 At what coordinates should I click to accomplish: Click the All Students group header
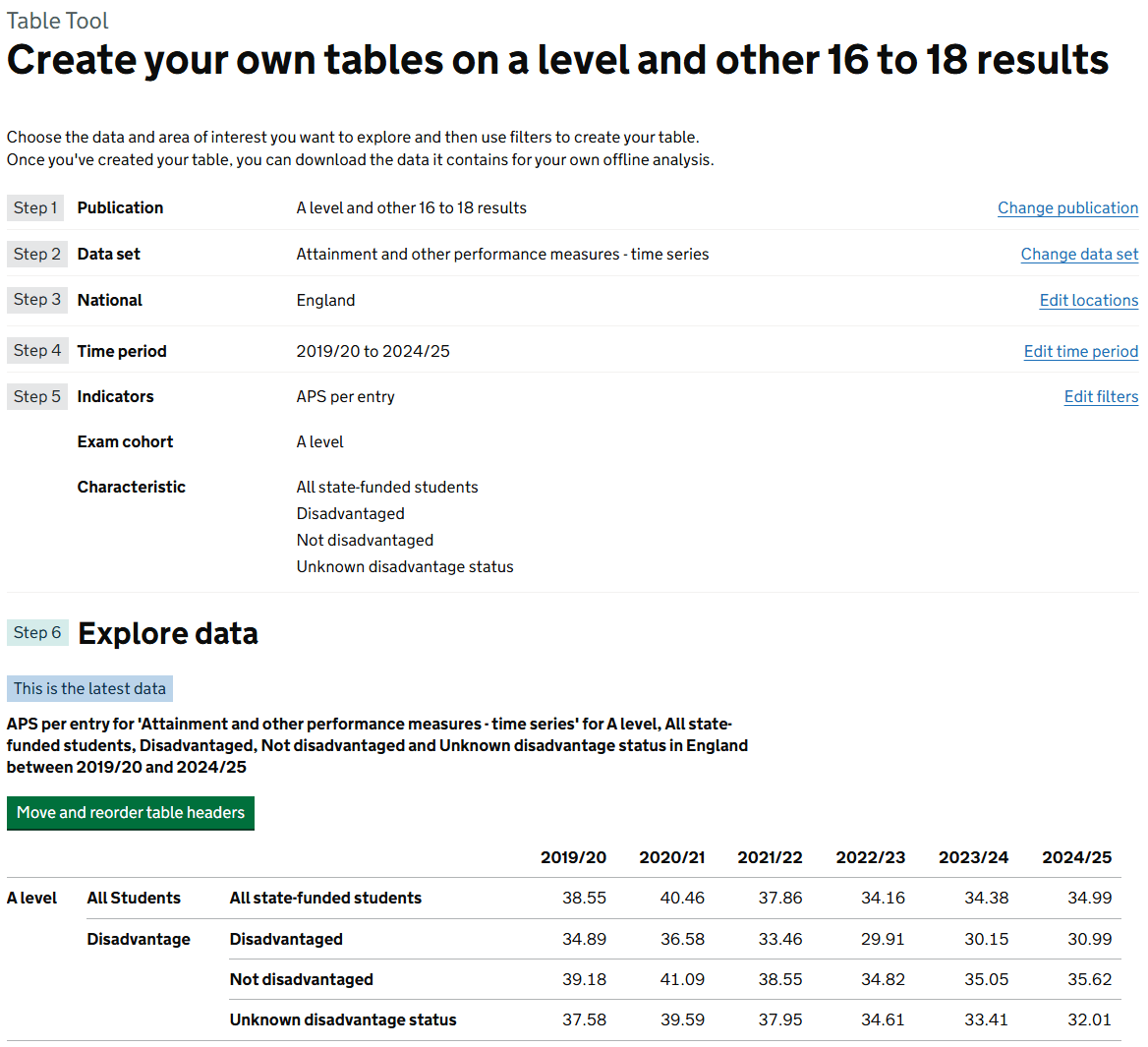134,899
